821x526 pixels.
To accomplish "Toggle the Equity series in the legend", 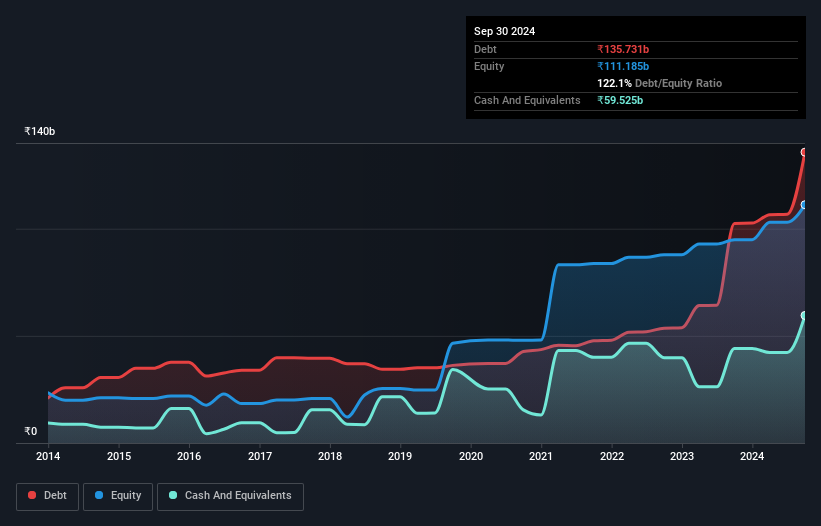I will tap(118, 496).
